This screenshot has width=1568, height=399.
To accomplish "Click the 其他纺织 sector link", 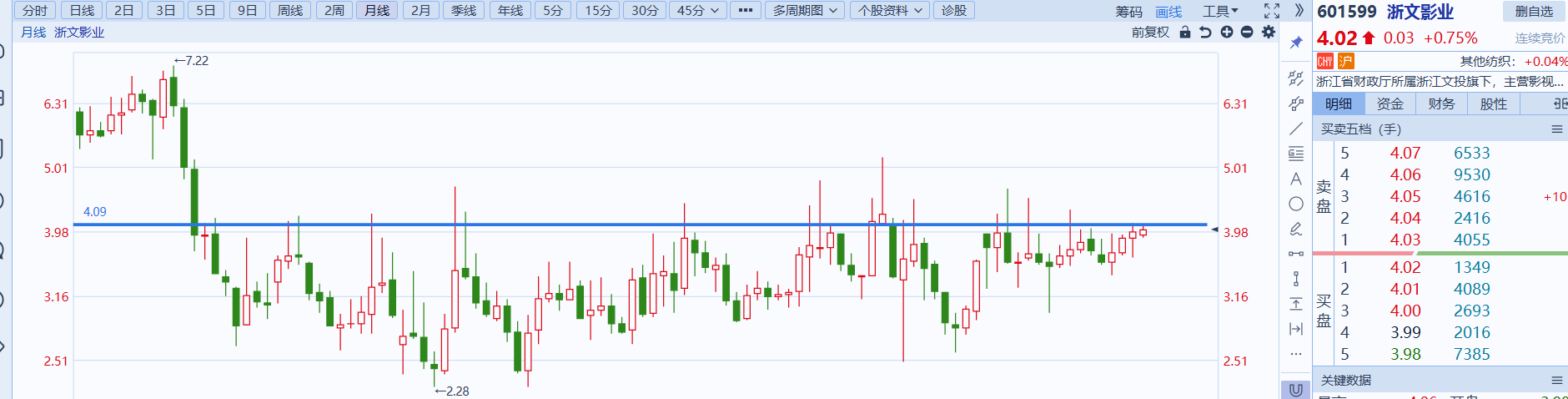I will pos(1487,61).
